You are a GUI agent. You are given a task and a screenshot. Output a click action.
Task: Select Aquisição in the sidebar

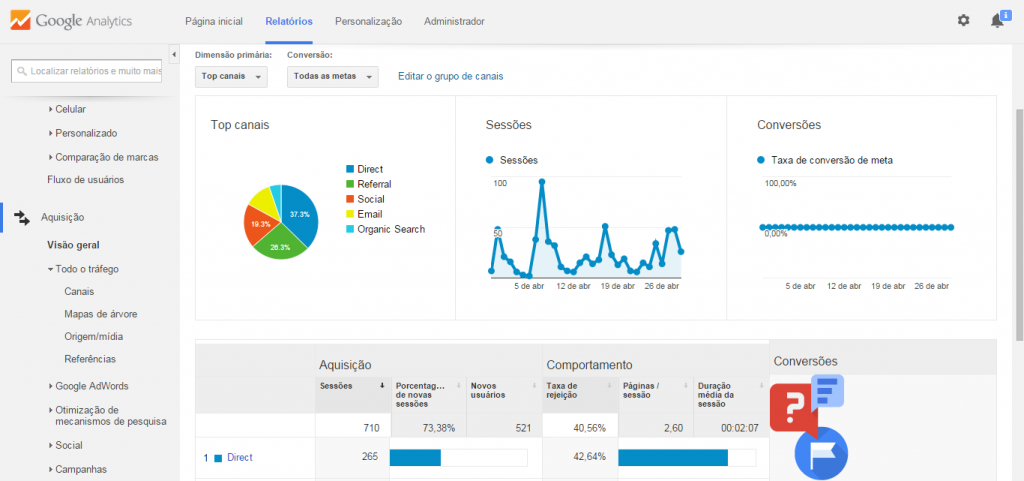click(x=62, y=218)
